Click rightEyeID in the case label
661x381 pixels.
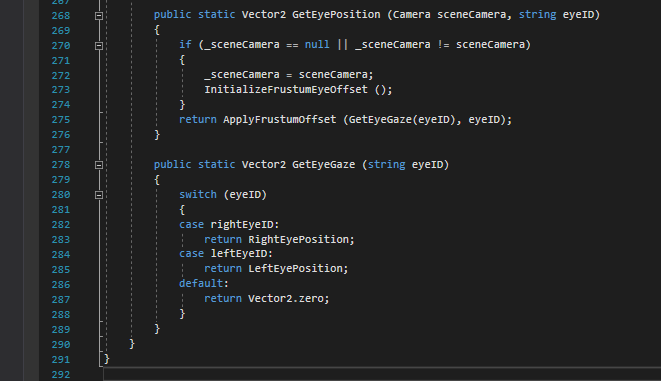[242, 225]
